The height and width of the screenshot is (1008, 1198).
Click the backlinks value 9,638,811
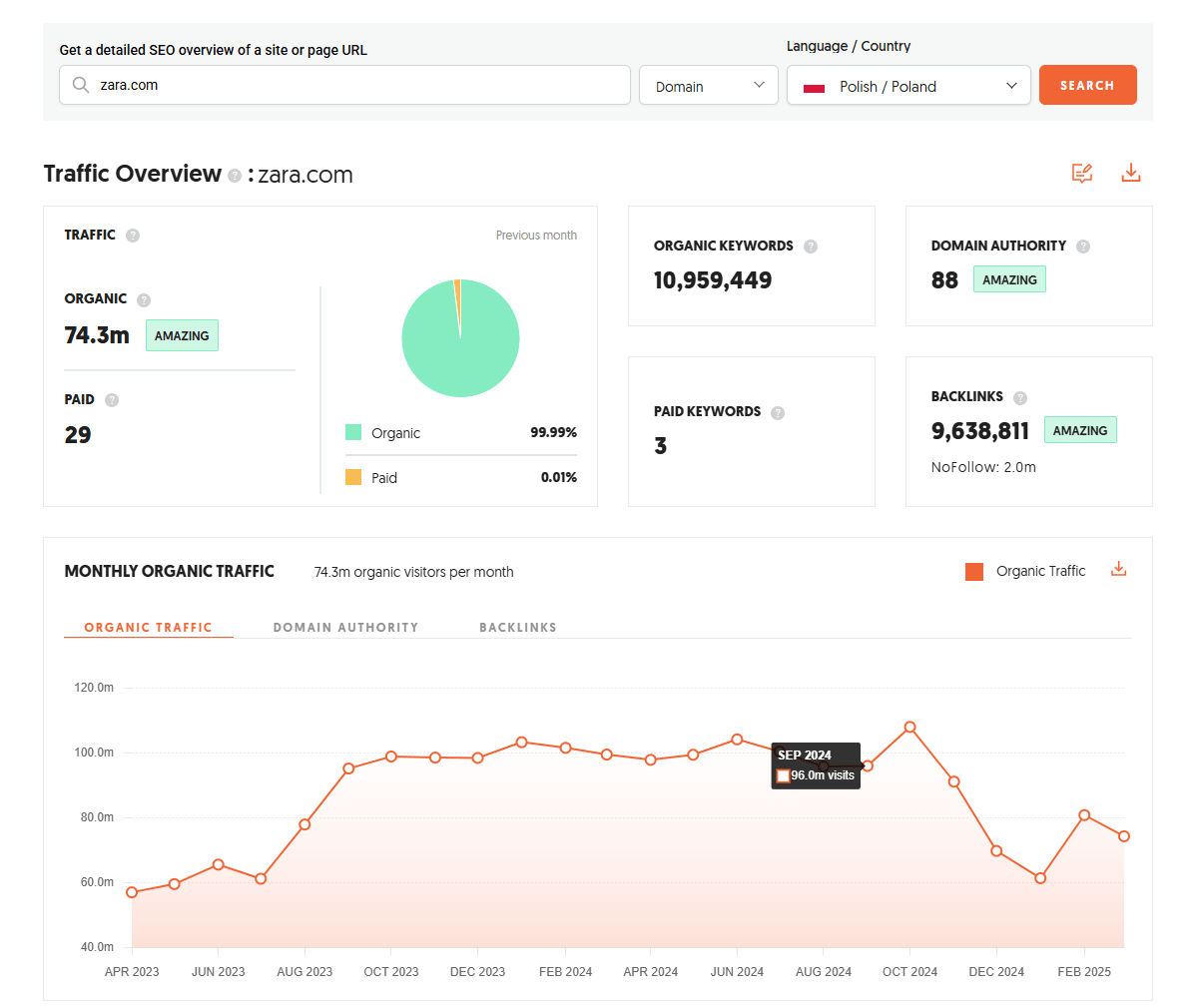pyautogui.click(x=980, y=431)
